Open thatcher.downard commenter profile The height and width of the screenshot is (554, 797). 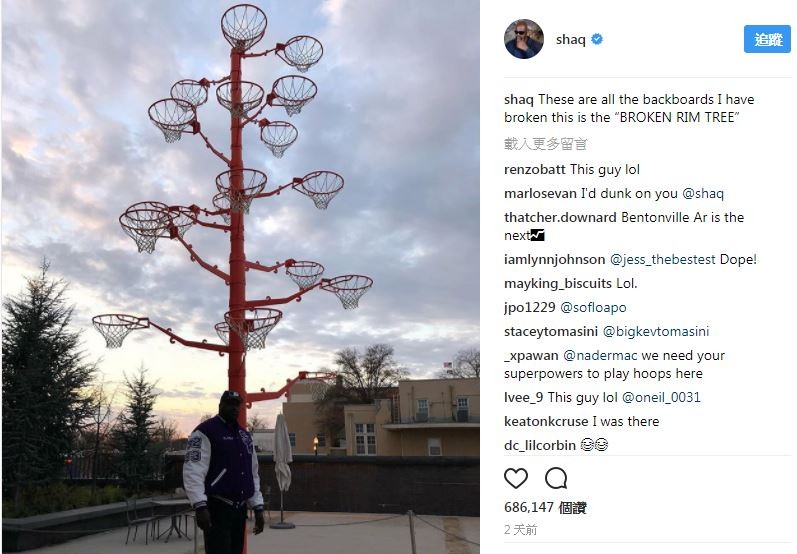(x=560, y=217)
